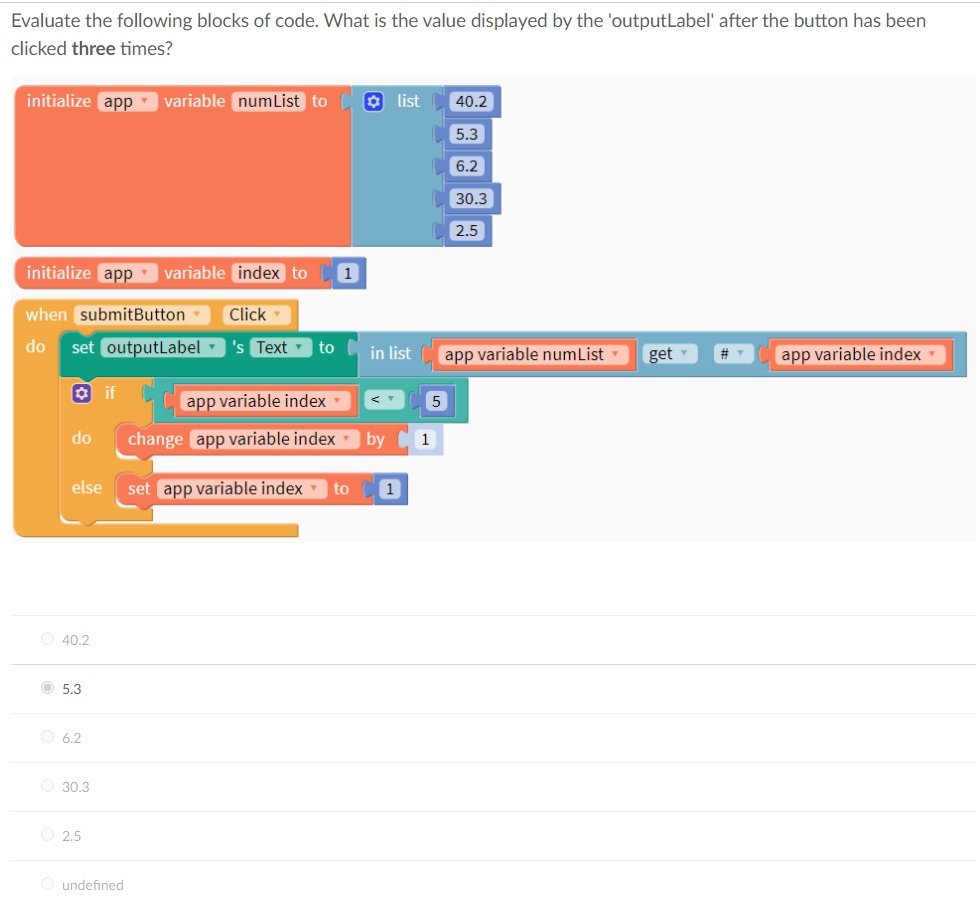Viewport: 980px width, 906px height.
Task: Select the 40.2 radio answer
Action: [x=48, y=639]
